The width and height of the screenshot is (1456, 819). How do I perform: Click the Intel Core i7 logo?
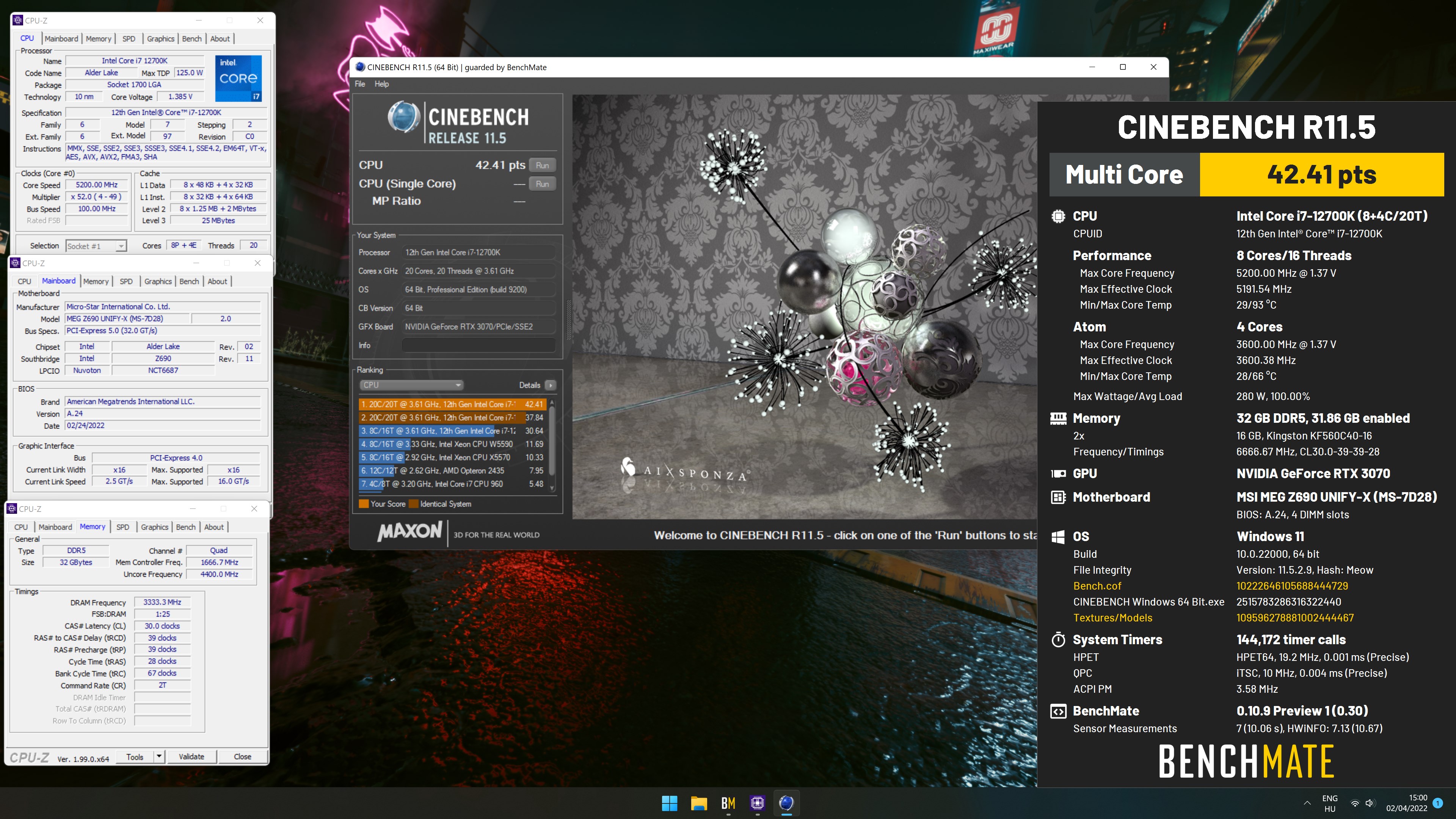tap(238, 78)
